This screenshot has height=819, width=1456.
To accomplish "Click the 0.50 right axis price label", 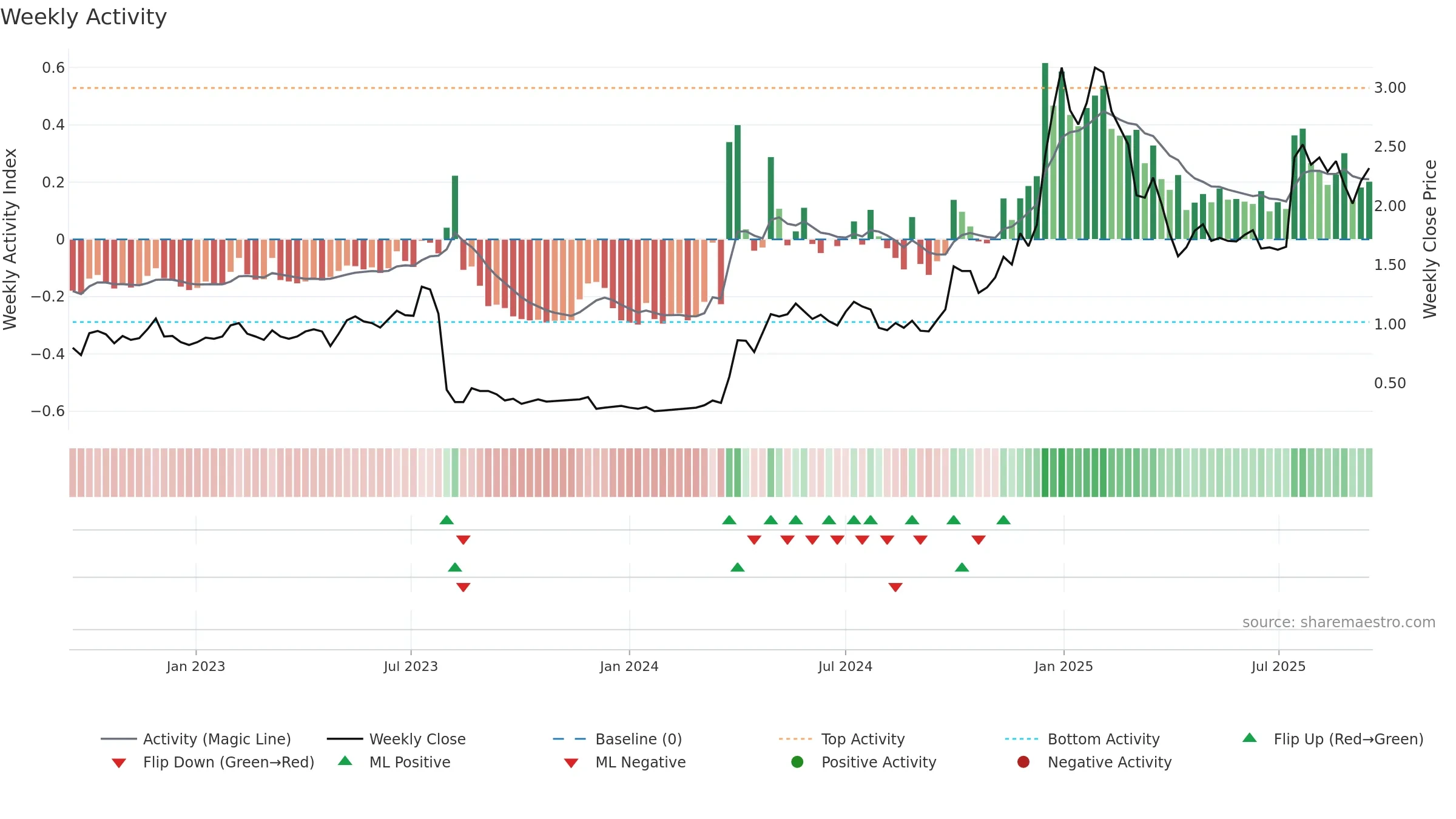I will coord(1390,383).
